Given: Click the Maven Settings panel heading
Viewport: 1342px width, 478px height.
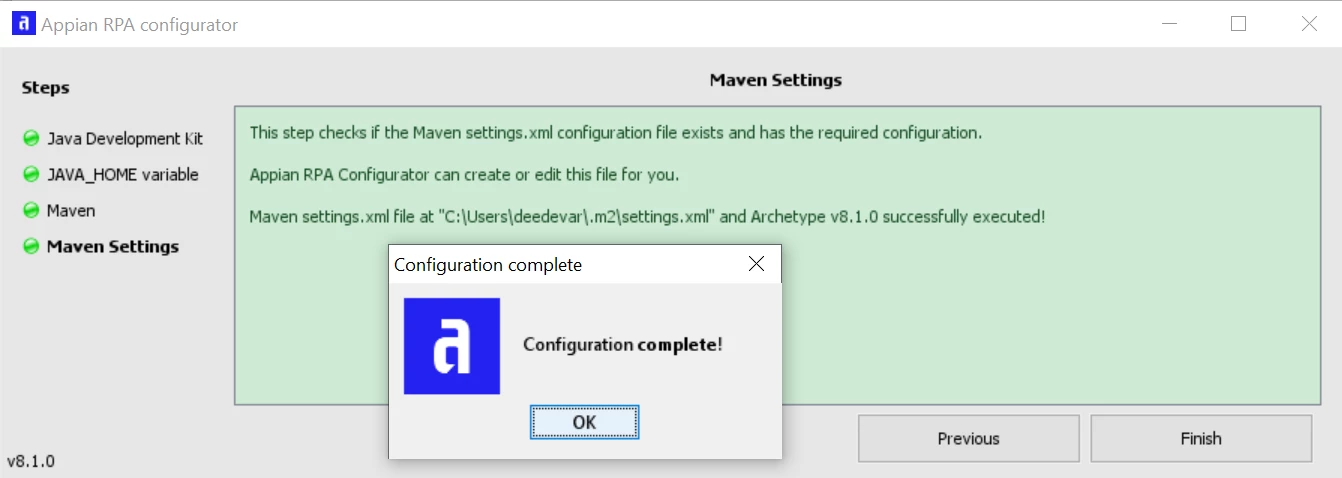Looking at the screenshot, I should (x=776, y=80).
